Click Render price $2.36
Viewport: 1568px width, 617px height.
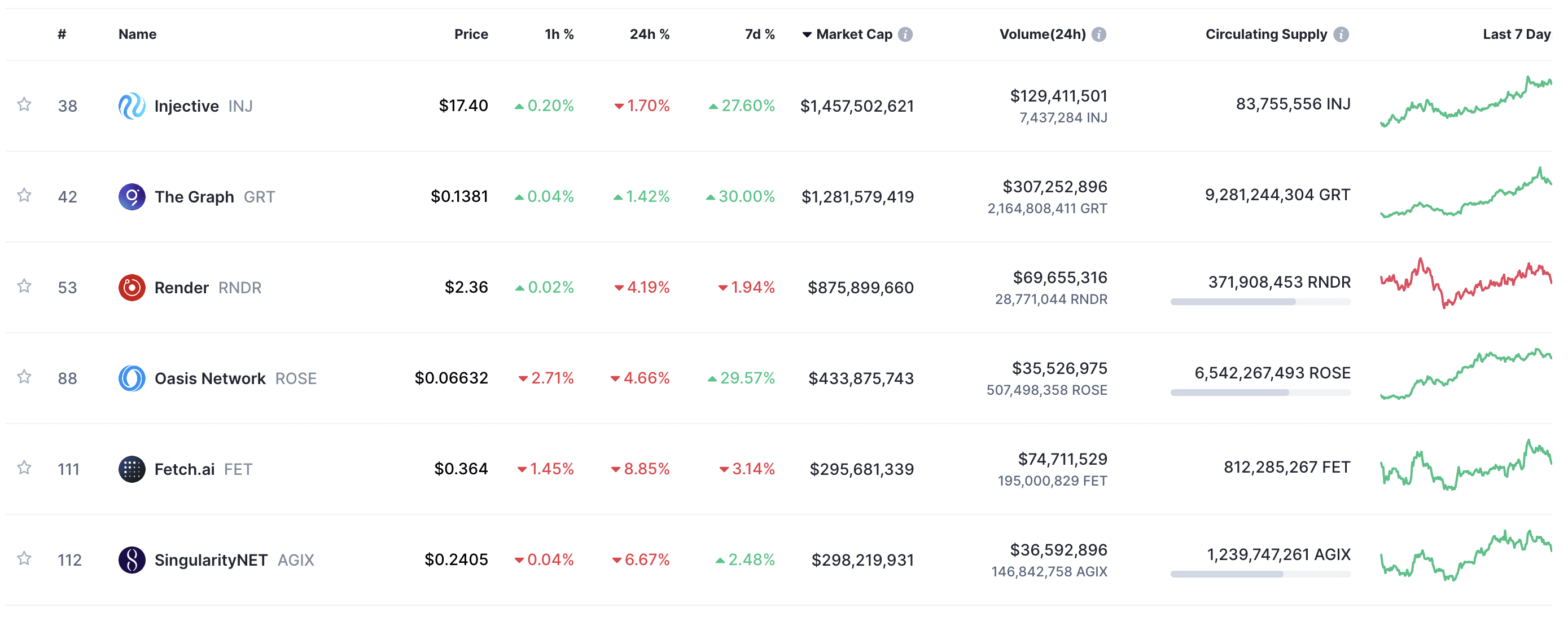pyautogui.click(x=466, y=287)
